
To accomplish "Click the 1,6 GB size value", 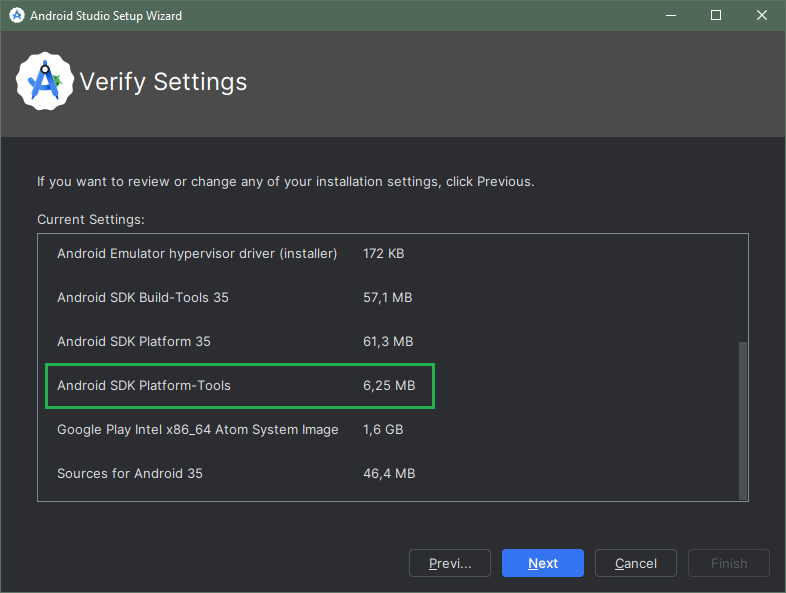I will [383, 430].
